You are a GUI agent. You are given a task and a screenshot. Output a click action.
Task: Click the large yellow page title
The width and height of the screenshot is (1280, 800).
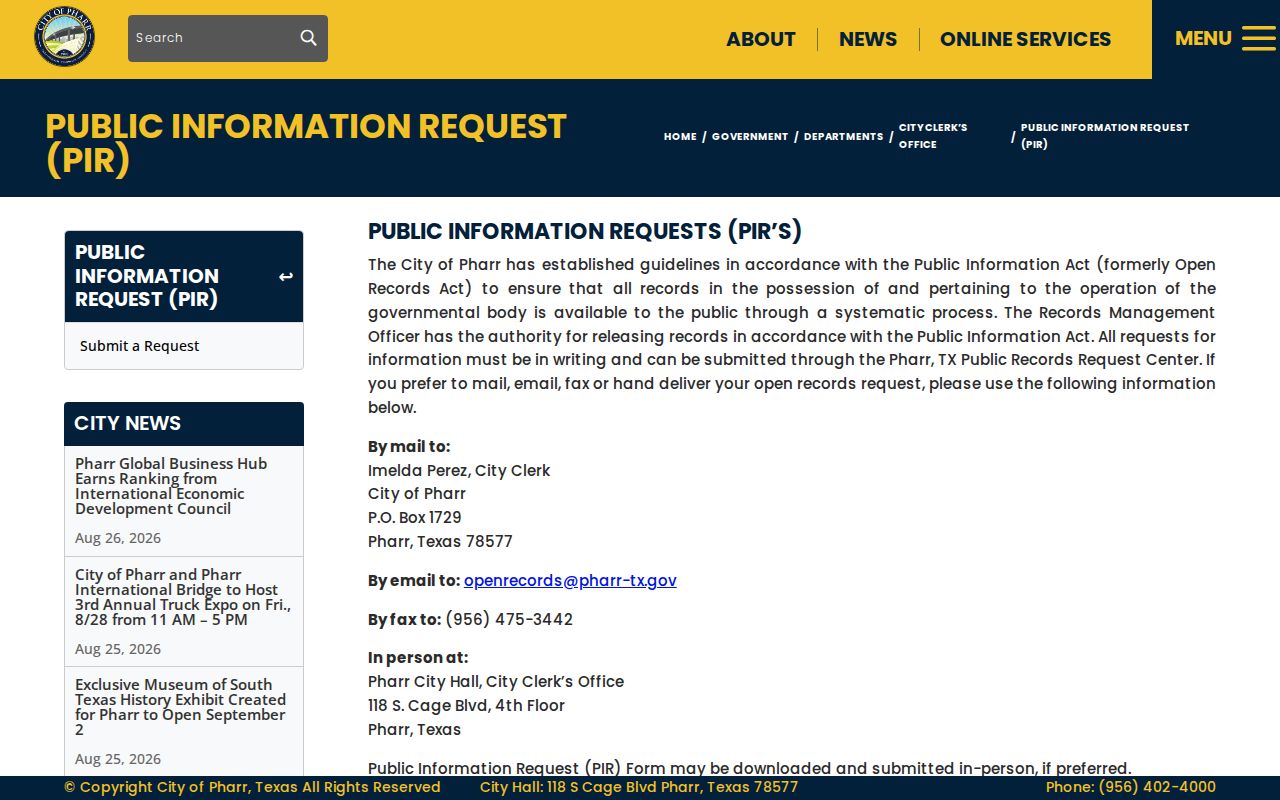pos(306,143)
